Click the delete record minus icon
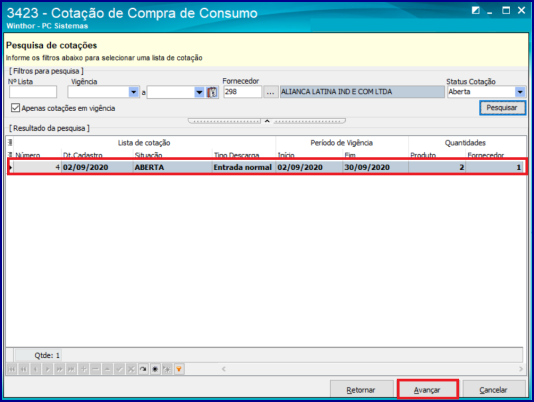534x402 pixels. (95, 369)
